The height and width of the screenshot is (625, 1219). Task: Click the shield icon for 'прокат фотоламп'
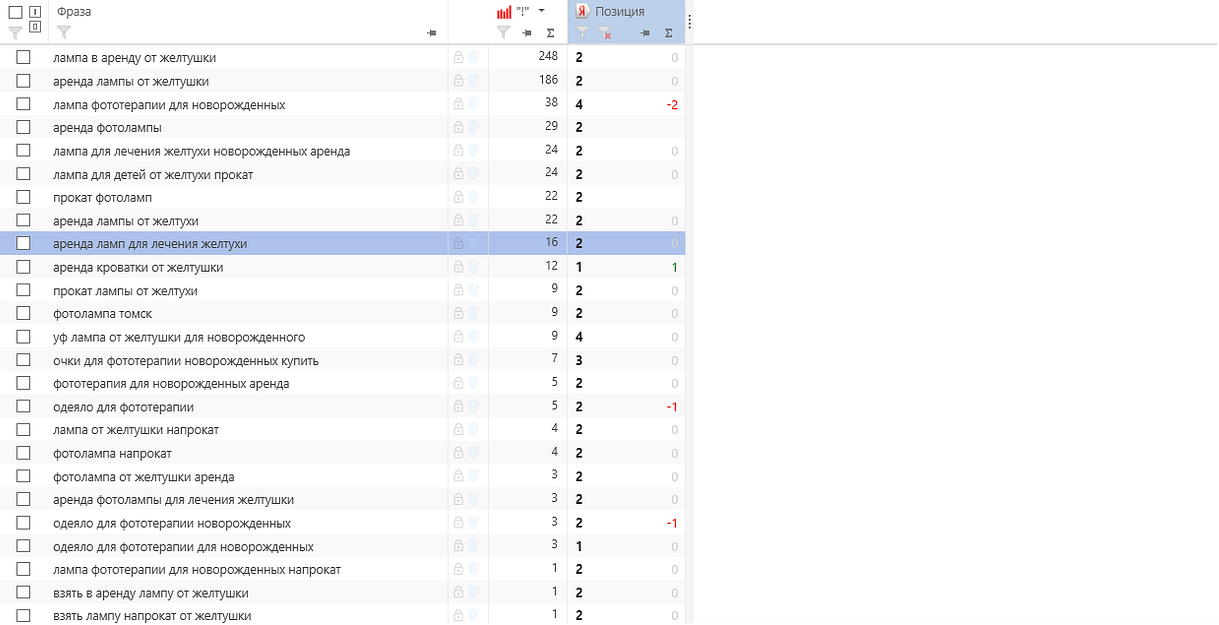(x=474, y=197)
